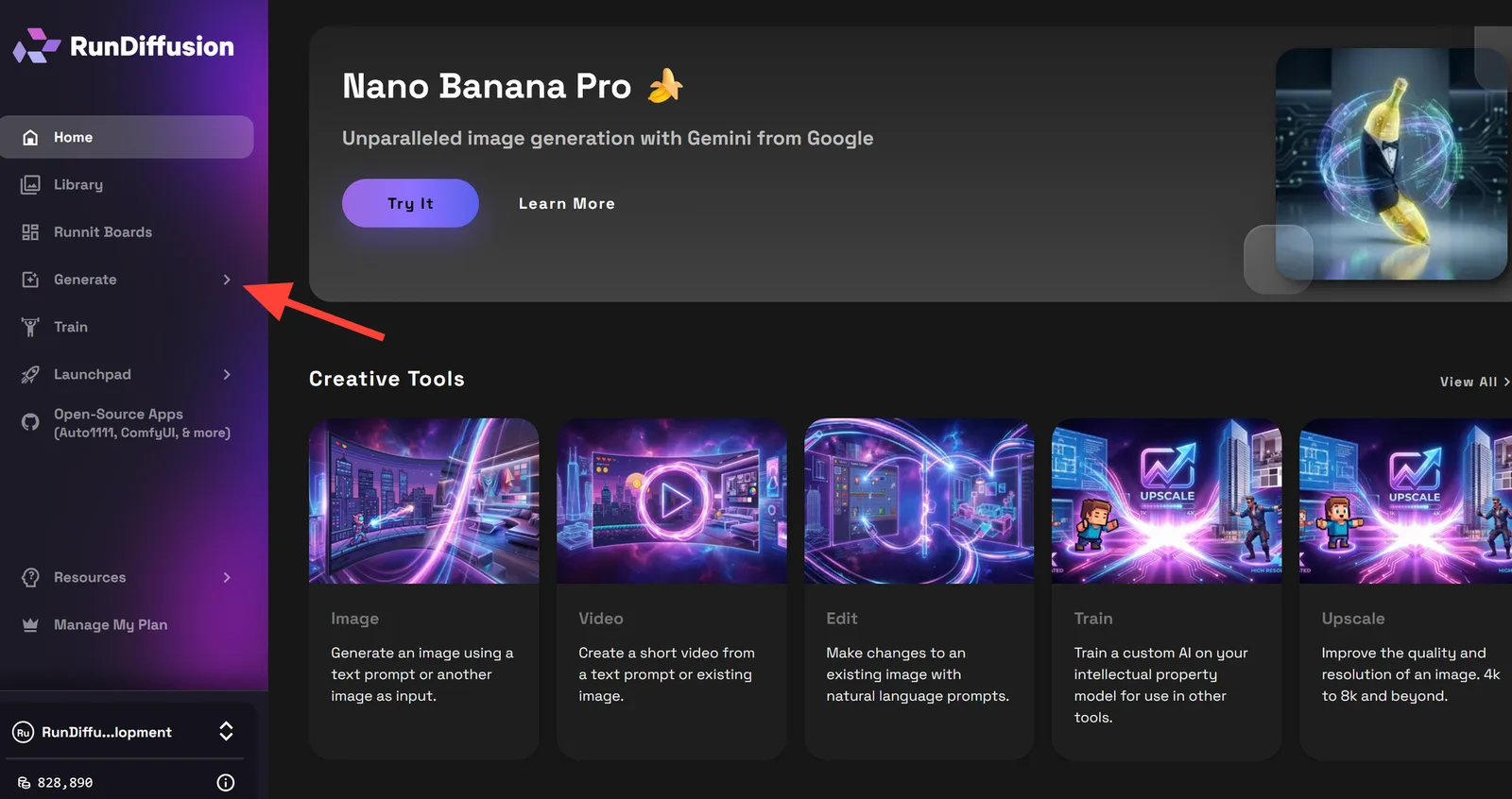This screenshot has height=799, width=1512.
Task: Open the Video tool card thumbnail
Action: [672, 501]
